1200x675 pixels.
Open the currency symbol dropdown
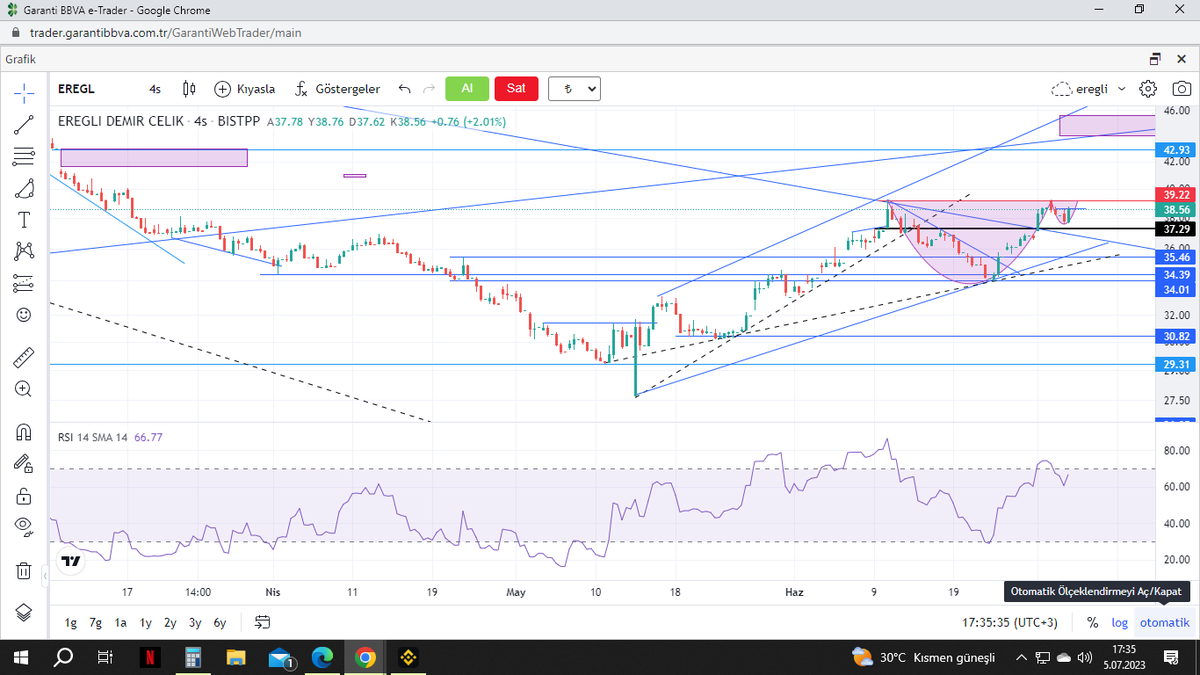(574, 88)
